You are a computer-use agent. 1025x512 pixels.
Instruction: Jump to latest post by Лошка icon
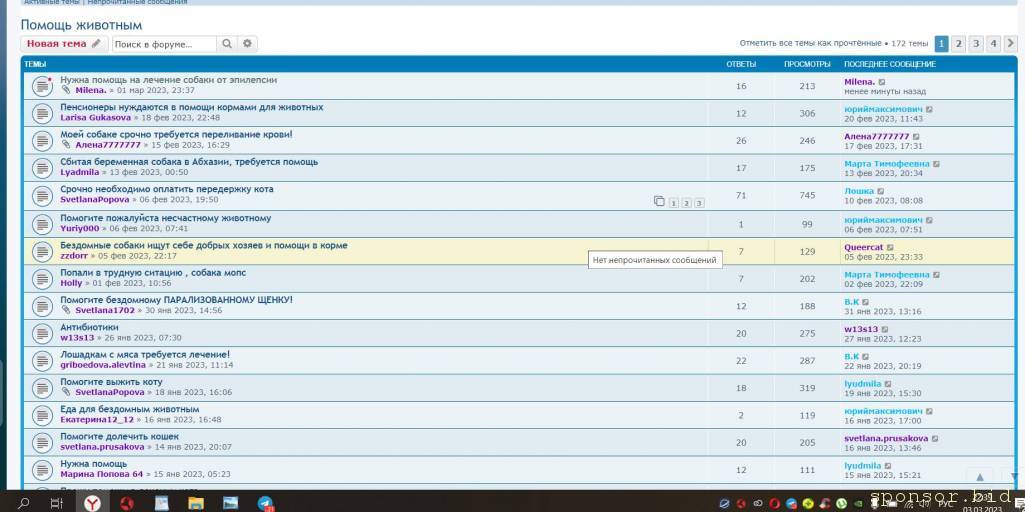click(x=881, y=191)
